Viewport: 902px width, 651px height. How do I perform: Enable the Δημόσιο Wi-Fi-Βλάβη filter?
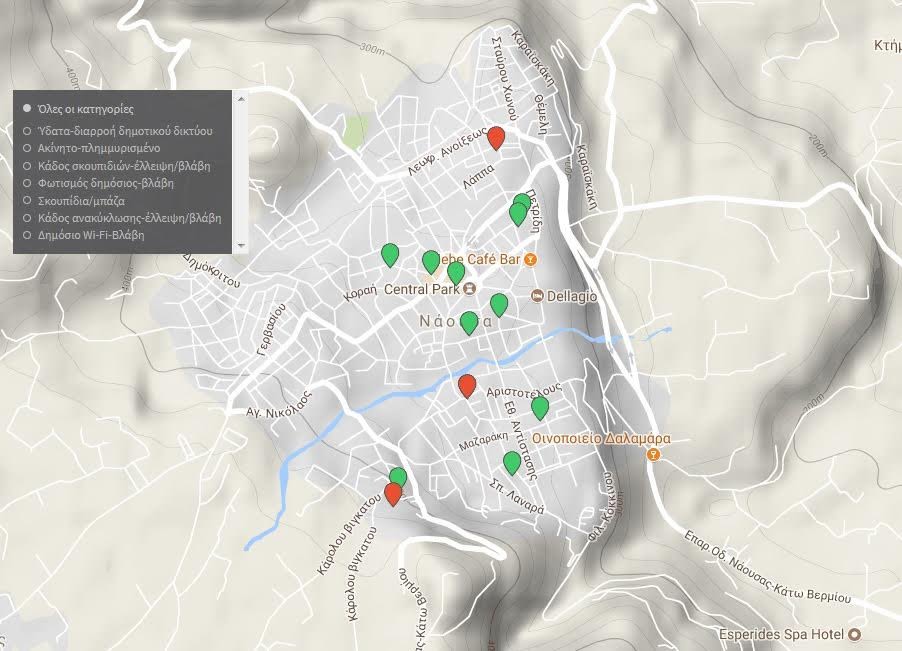[28, 236]
